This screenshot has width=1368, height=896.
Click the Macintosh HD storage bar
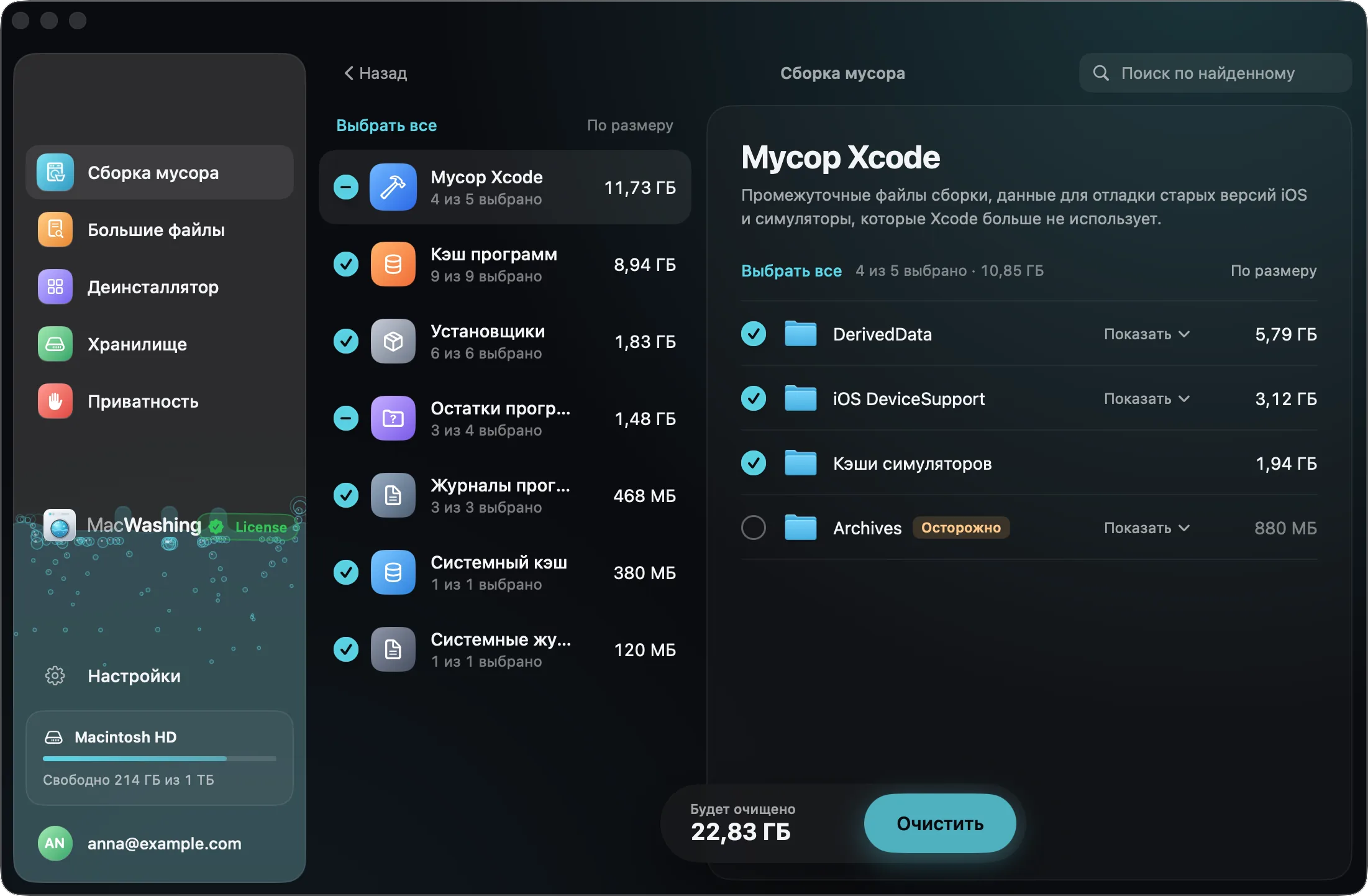[x=160, y=759]
